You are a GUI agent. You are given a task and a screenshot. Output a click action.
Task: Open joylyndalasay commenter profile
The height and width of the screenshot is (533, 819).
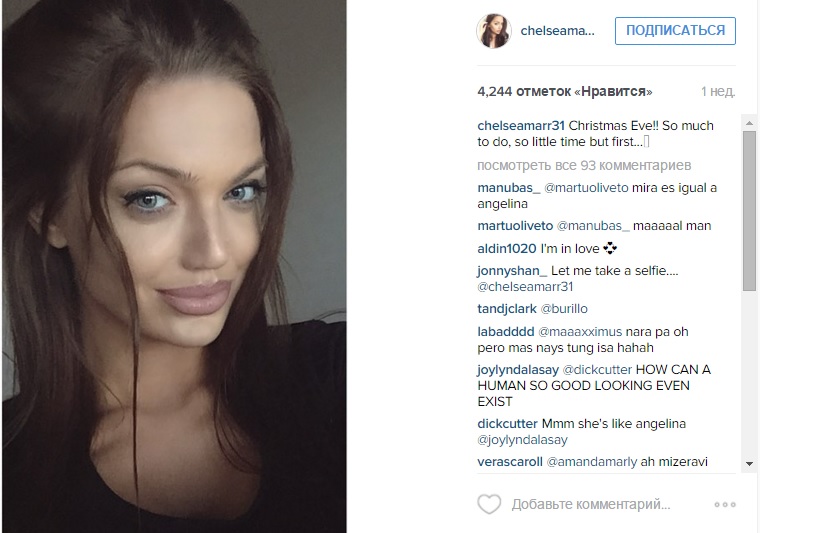pyautogui.click(x=518, y=370)
